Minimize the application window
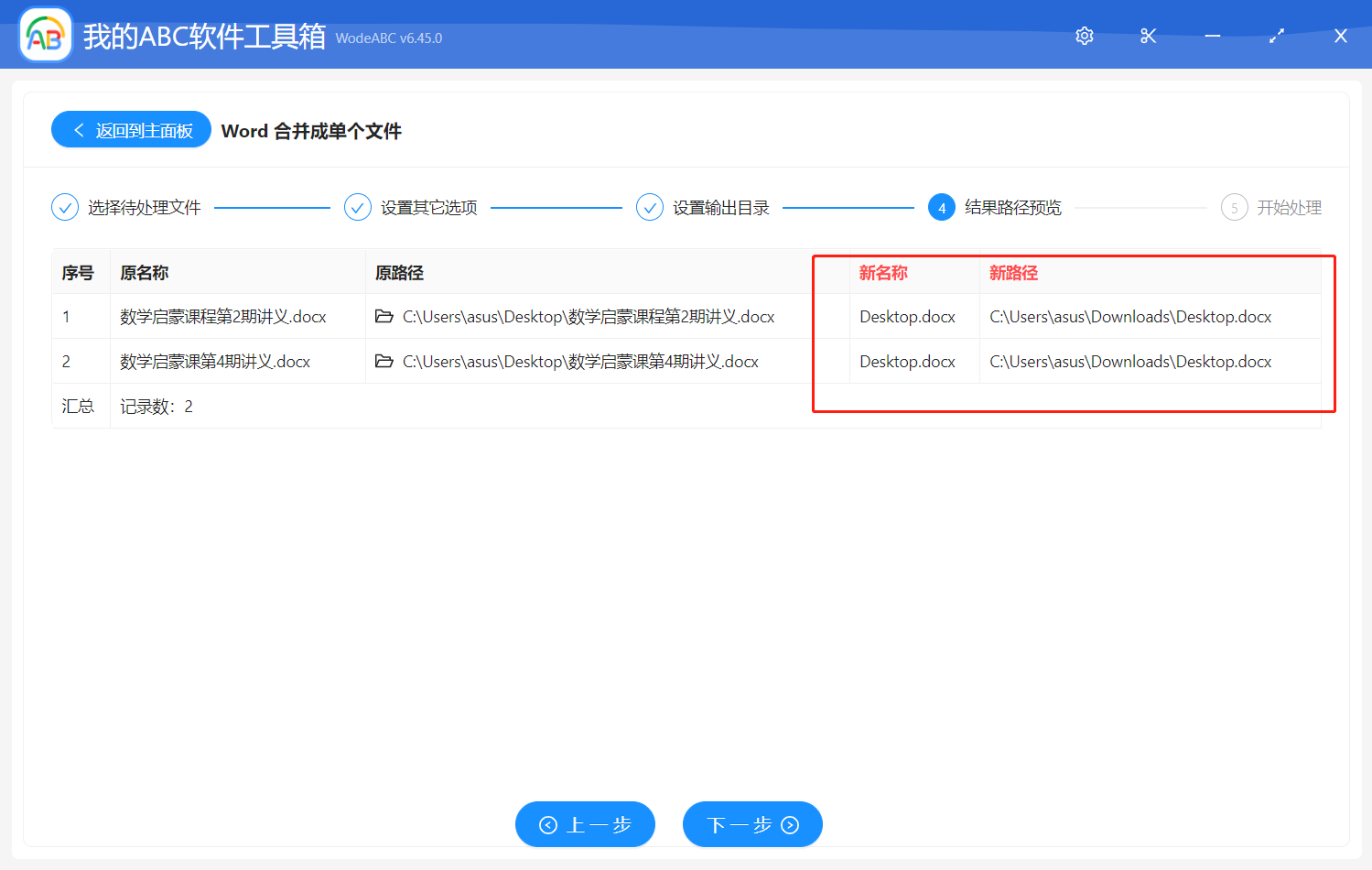The image size is (1372, 870). (x=1213, y=36)
